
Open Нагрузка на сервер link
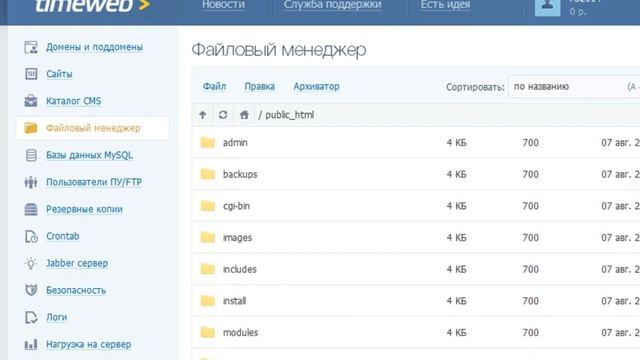pos(89,344)
